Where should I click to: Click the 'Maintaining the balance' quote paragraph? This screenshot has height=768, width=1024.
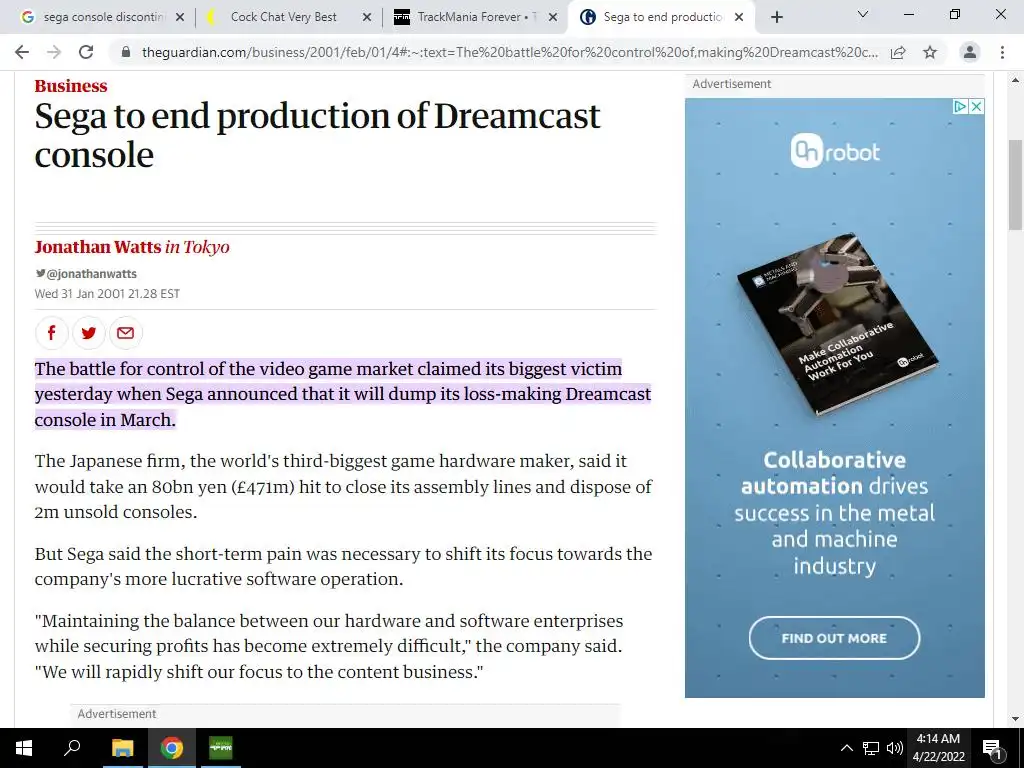tap(329, 646)
